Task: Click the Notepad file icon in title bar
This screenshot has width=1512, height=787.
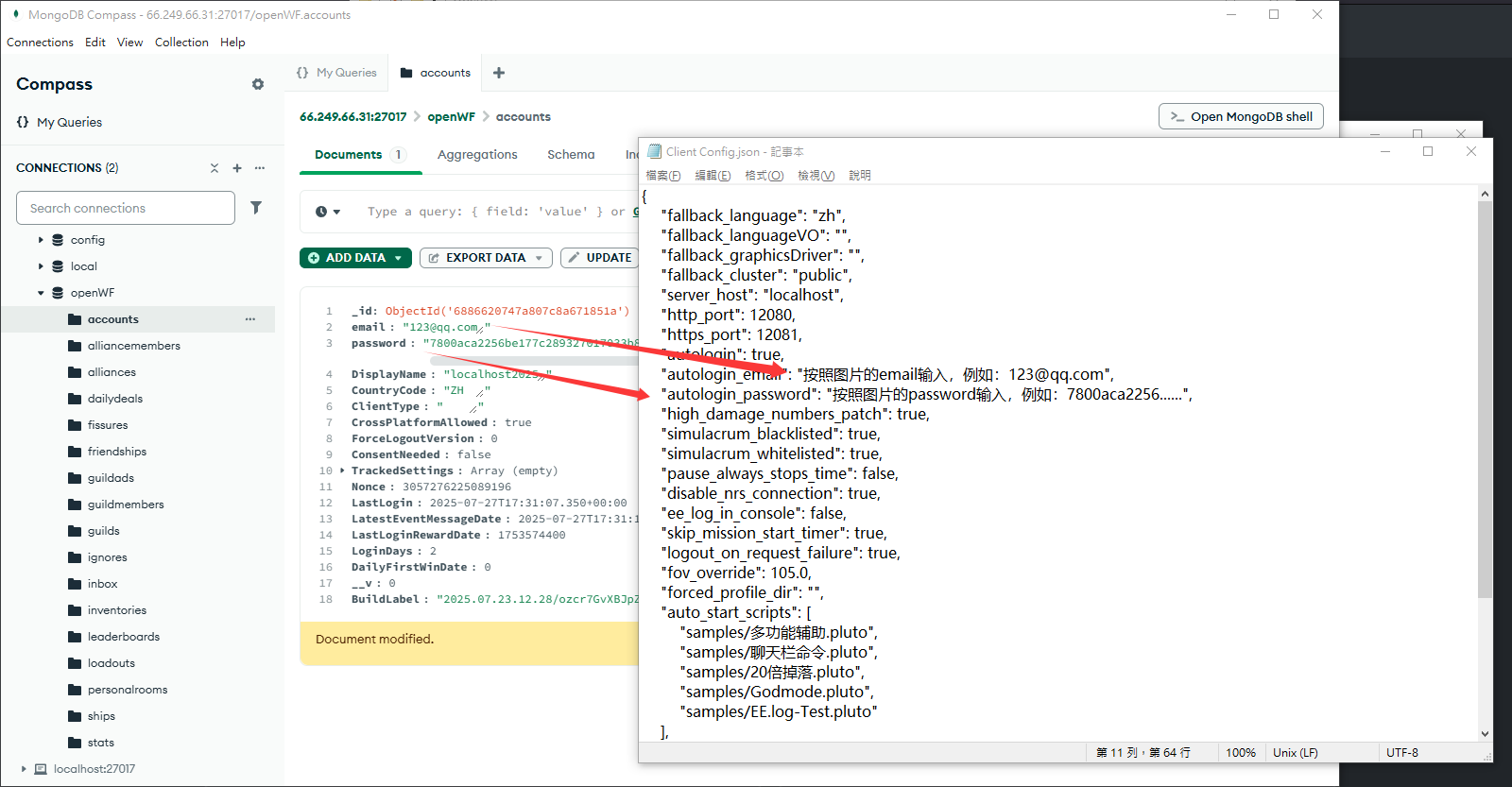Action: 654,151
